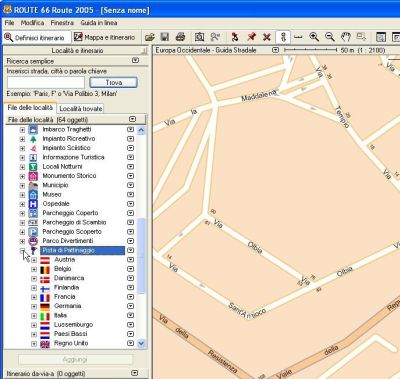Click the Ospedale blue H icon

click(33, 204)
